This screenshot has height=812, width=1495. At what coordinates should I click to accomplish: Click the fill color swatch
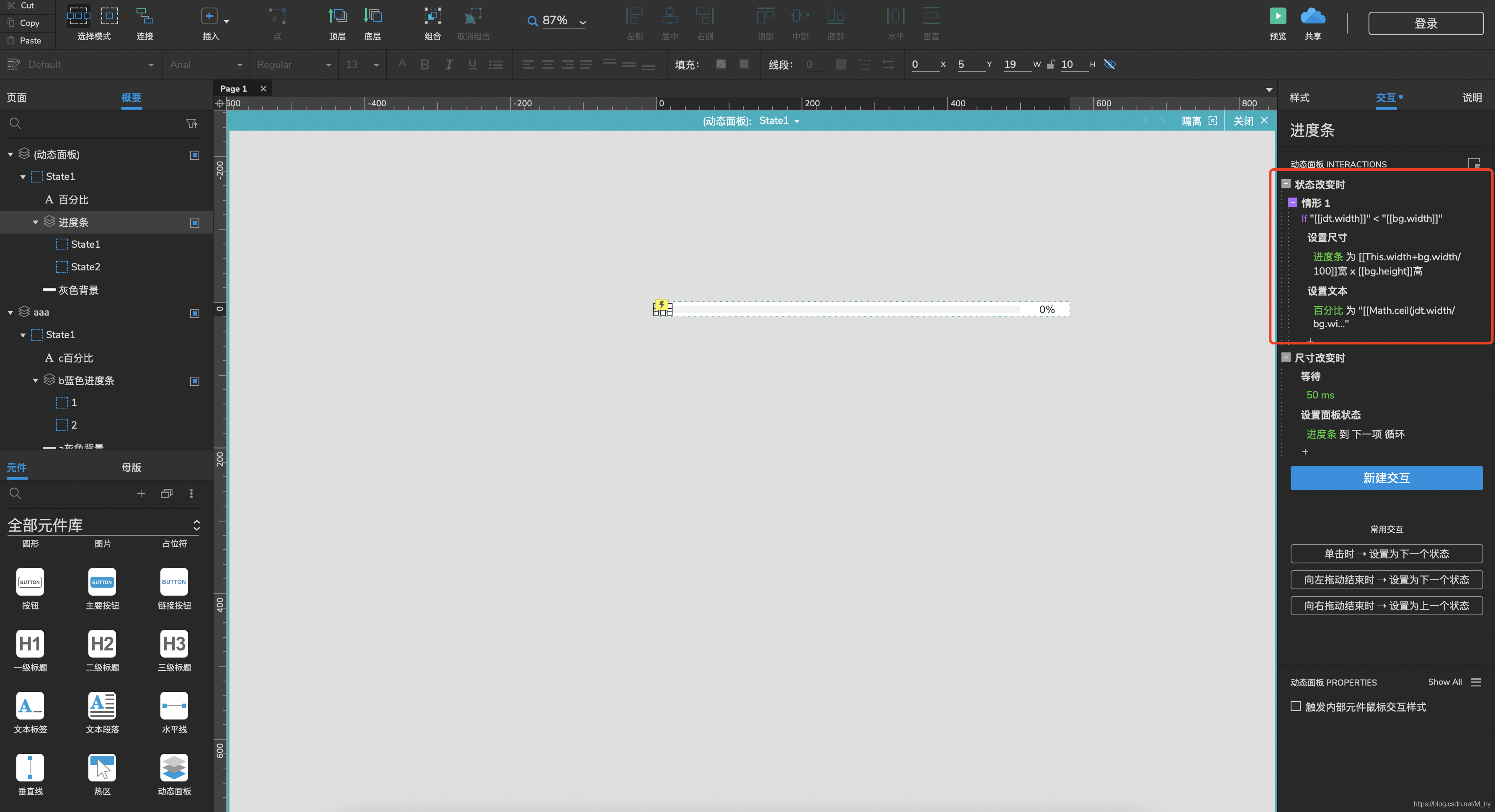[720, 64]
